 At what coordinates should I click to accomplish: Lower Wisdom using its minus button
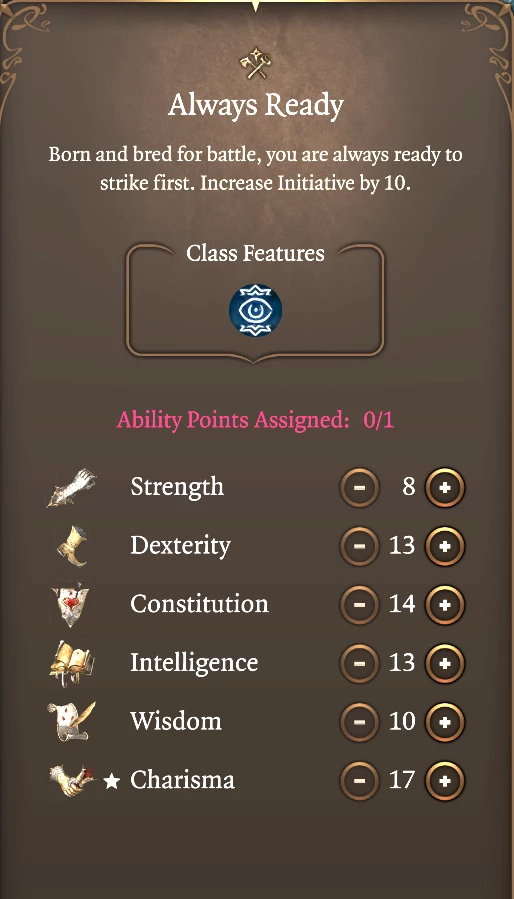359,722
